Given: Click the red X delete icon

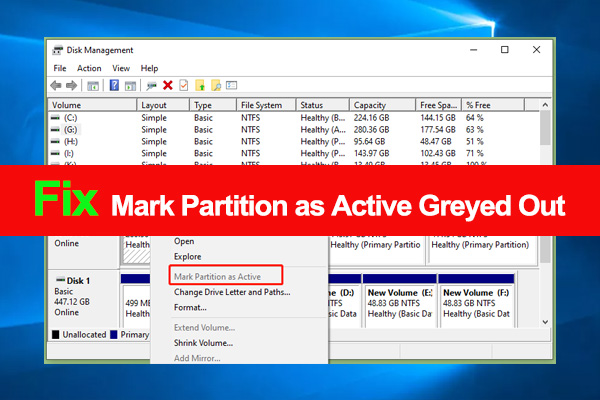Looking at the screenshot, I should pos(168,85).
